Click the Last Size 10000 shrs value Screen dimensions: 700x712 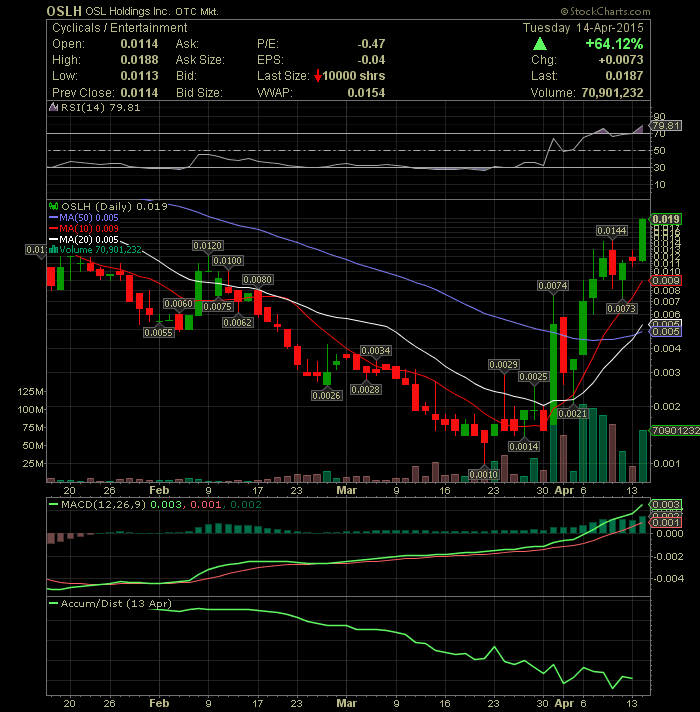[x=354, y=76]
